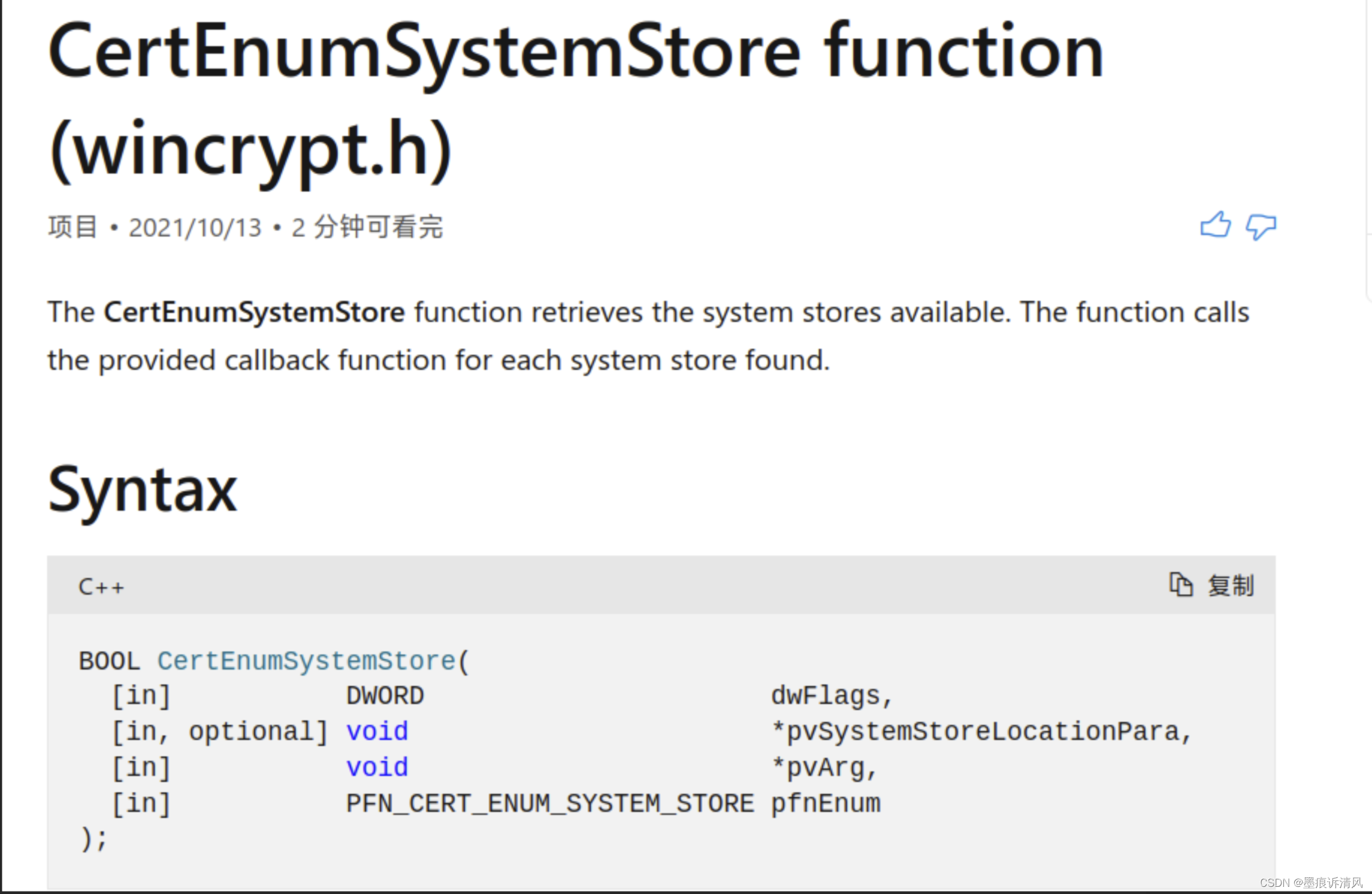Click the DWORD type in code
Screen dimensions: 1372x894
pyautogui.click(x=385, y=696)
